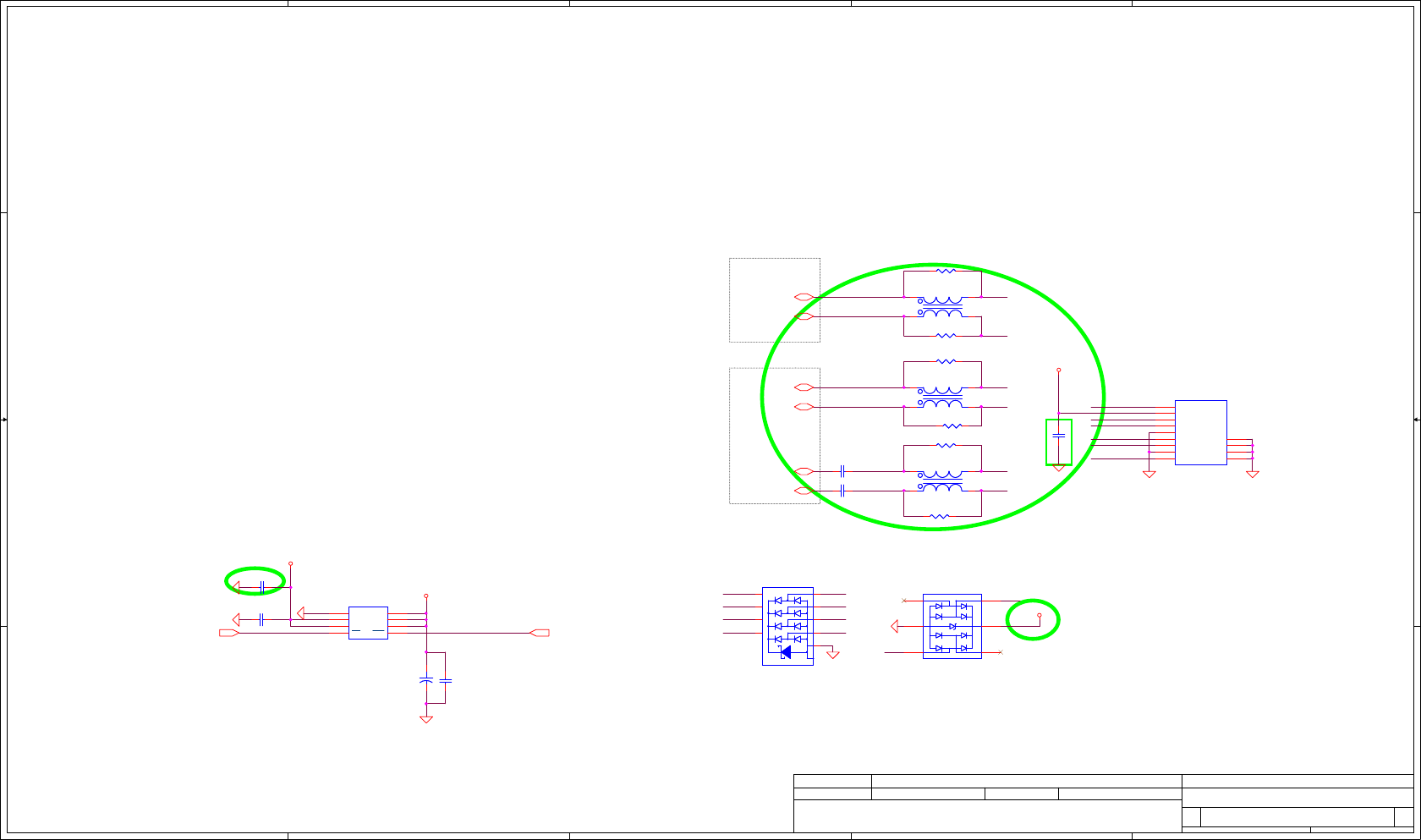Click ground symbol below the paired capacitors
Viewport: 1421px width, 840px height.
point(426,720)
